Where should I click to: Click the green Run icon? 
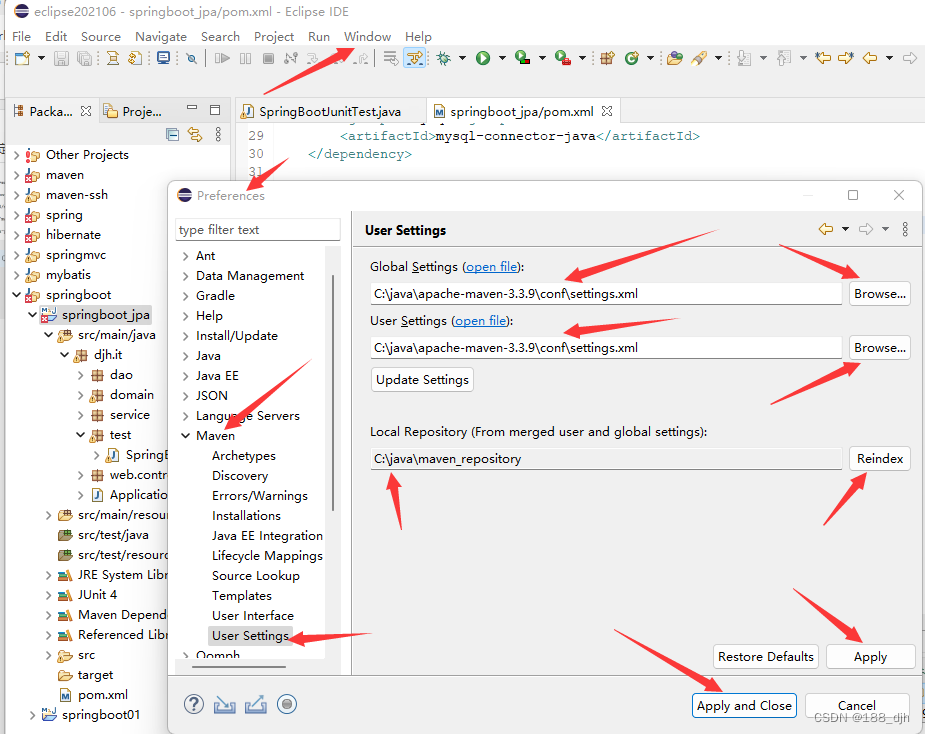483,58
